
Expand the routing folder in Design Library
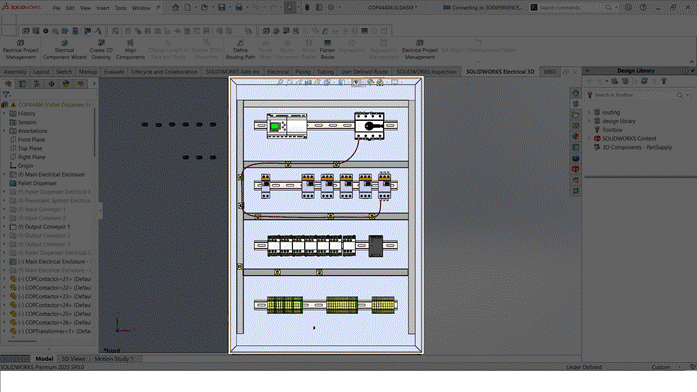[x=589, y=112]
